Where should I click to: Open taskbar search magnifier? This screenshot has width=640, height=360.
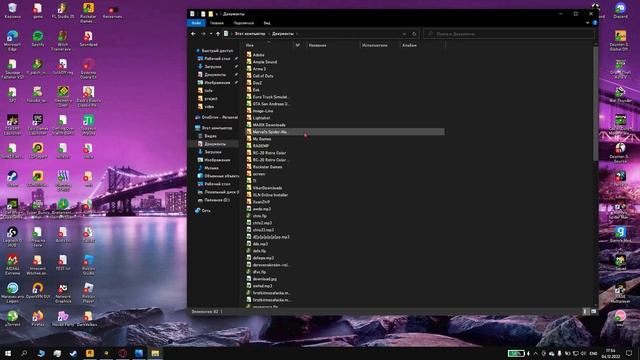coord(24,353)
